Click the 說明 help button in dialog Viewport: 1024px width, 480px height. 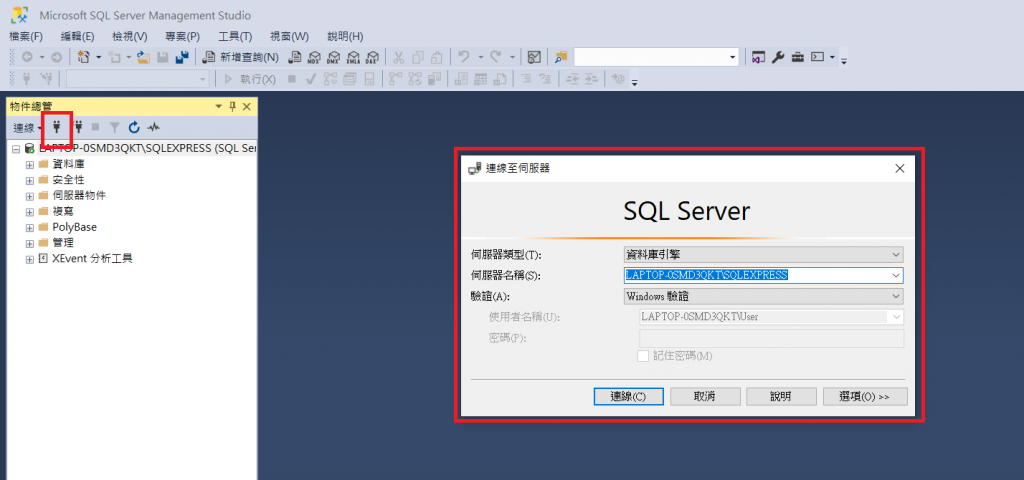[781, 396]
